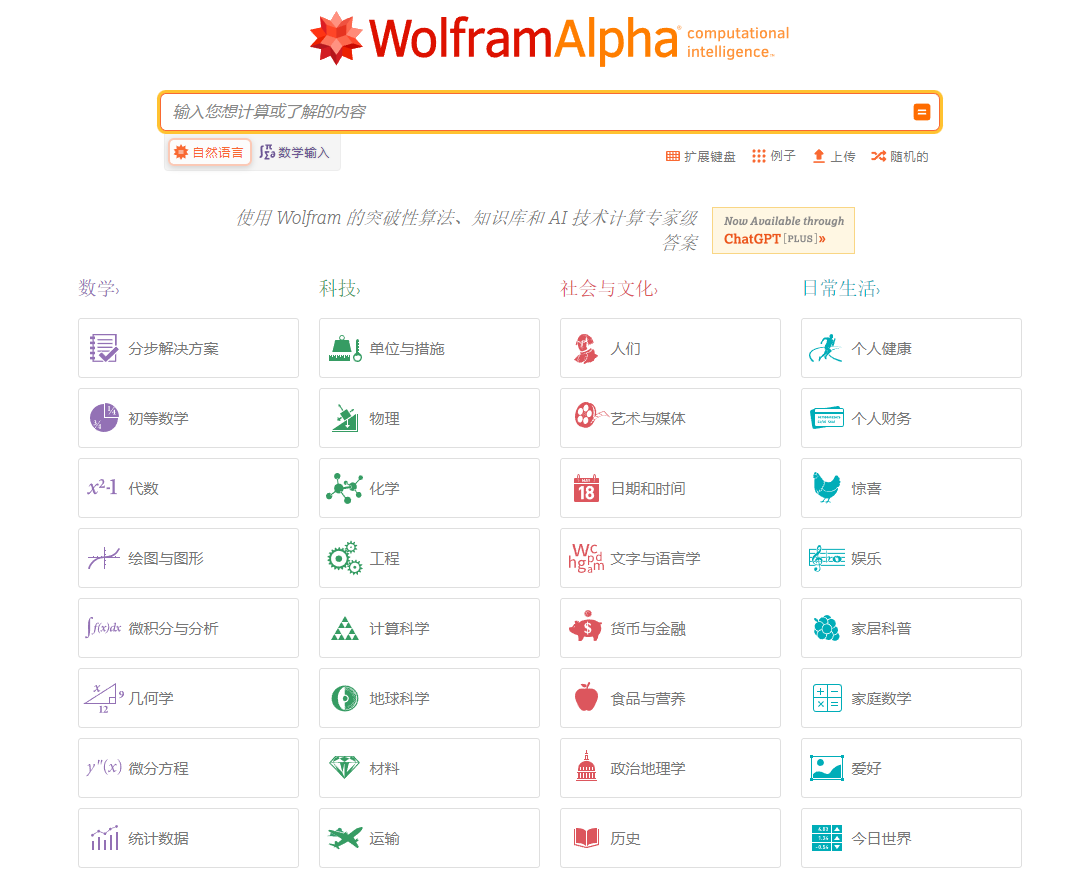This screenshot has height=875, width=1087.
Task: Click the 政治地理学 capitol building icon
Action: [x=586, y=766]
